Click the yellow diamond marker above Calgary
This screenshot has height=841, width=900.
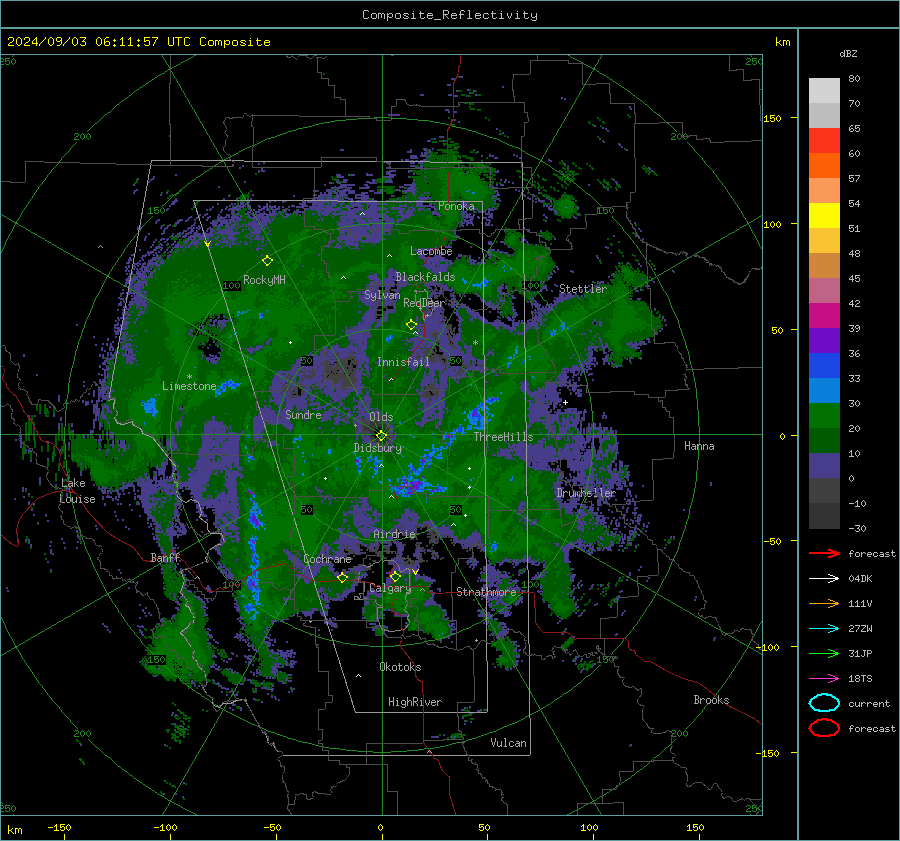click(x=395, y=576)
